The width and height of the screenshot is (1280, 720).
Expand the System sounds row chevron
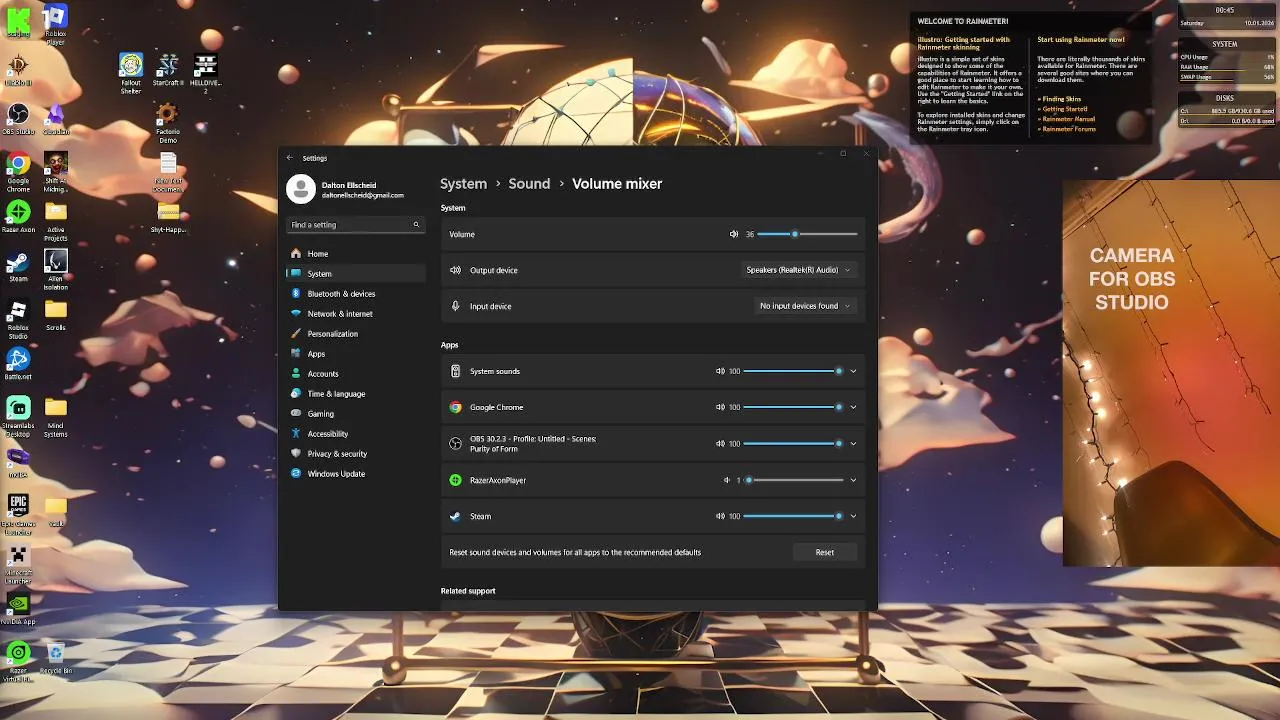[853, 371]
